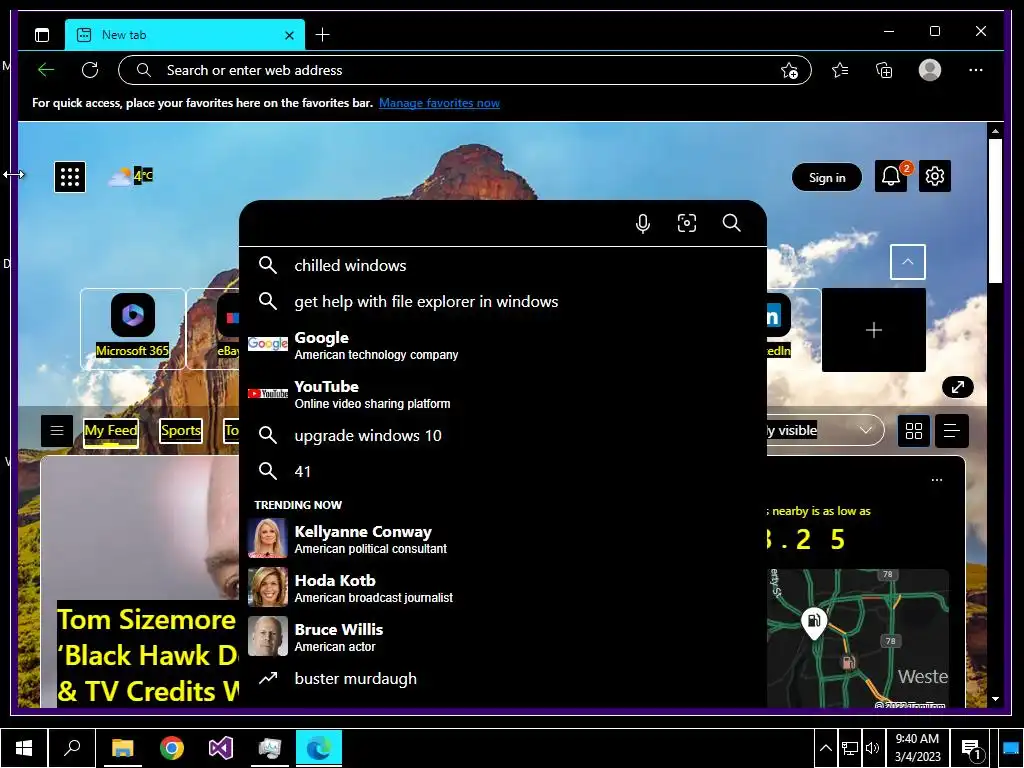This screenshot has width=1024, height=768.
Task: Expand background image with arrows icon
Action: point(958,387)
